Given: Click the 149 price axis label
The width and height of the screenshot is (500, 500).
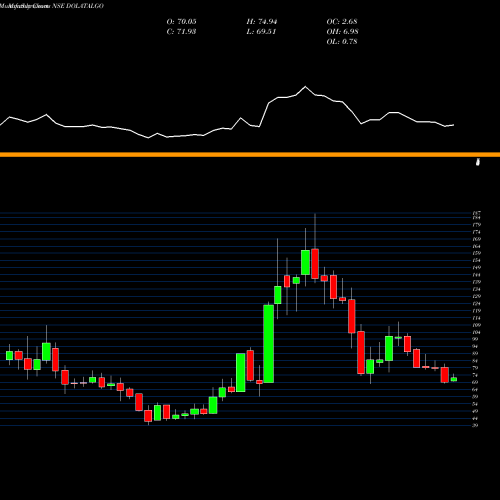Looking at the screenshot, I should (x=477, y=268).
